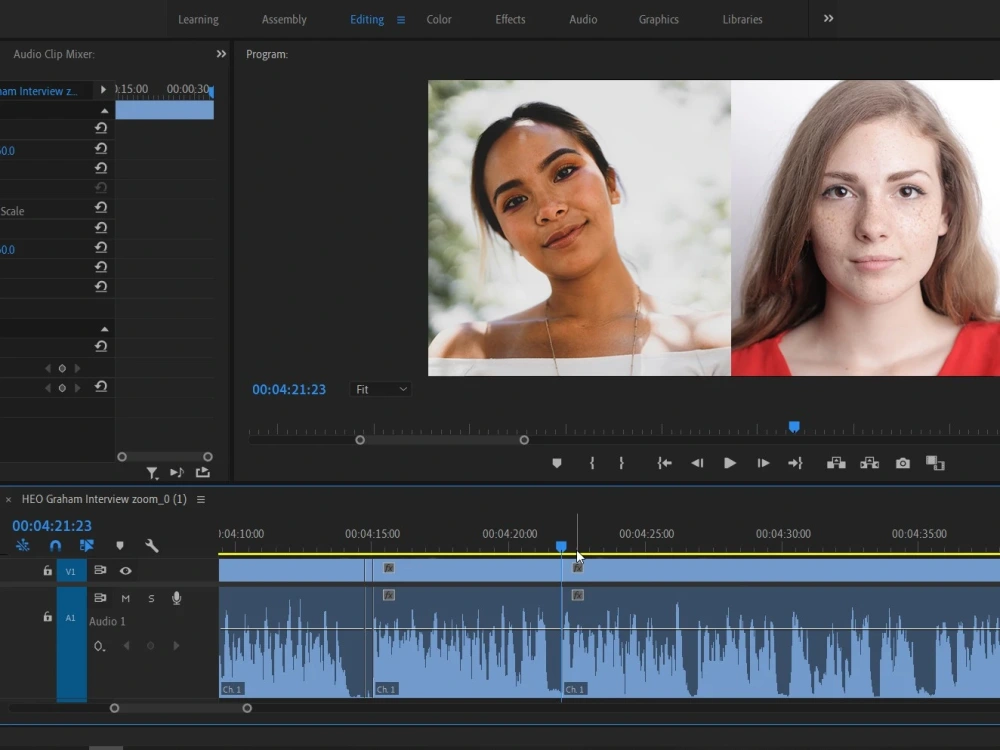Jump to the Out point

tap(795, 463)
